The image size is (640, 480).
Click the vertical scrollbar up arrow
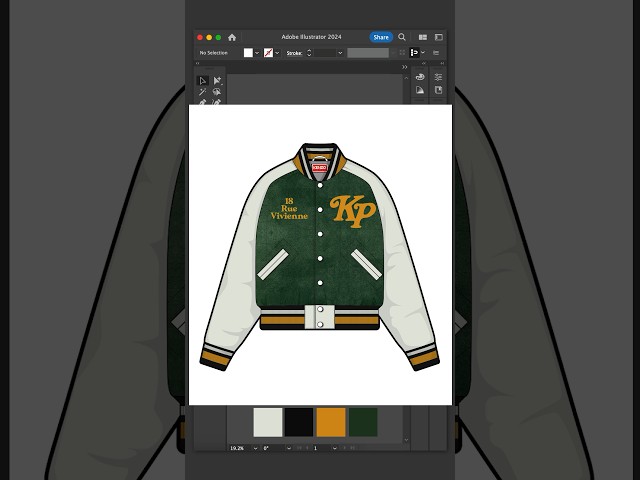coord(406,78)
